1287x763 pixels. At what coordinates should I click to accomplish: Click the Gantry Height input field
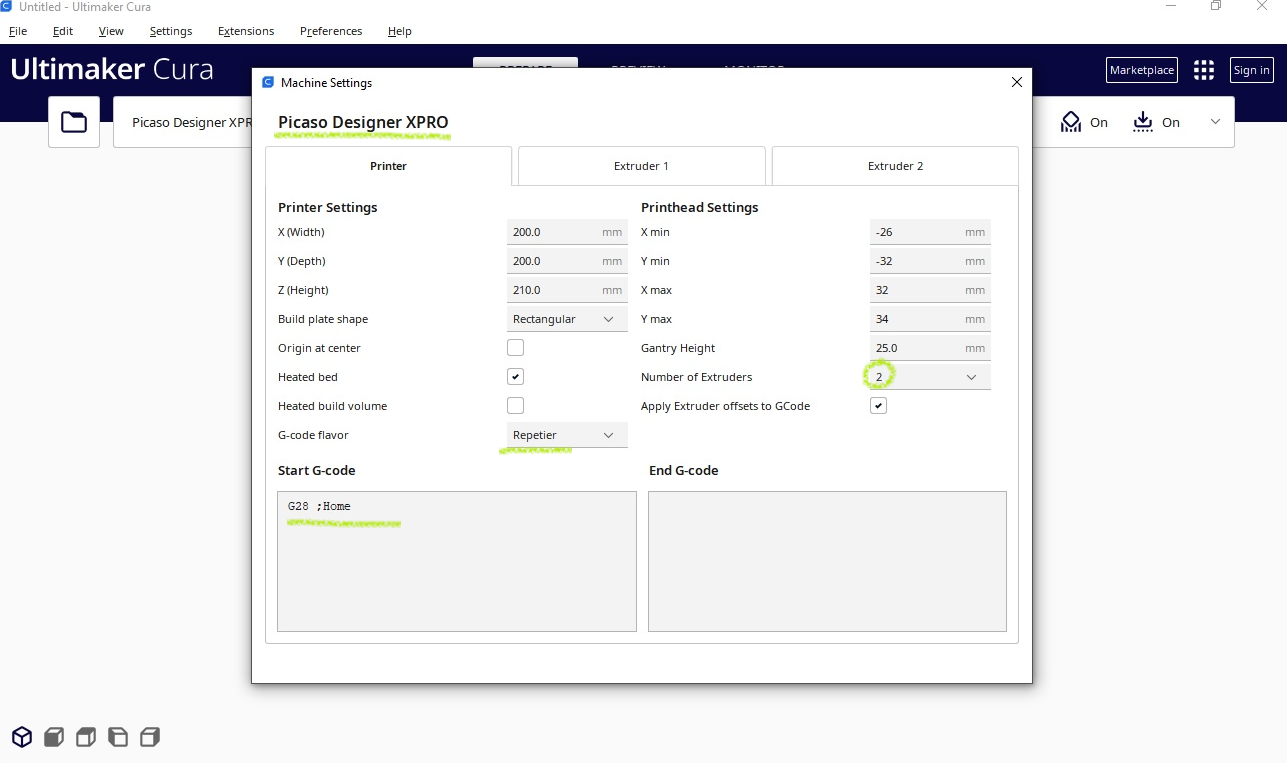point(930,348)
